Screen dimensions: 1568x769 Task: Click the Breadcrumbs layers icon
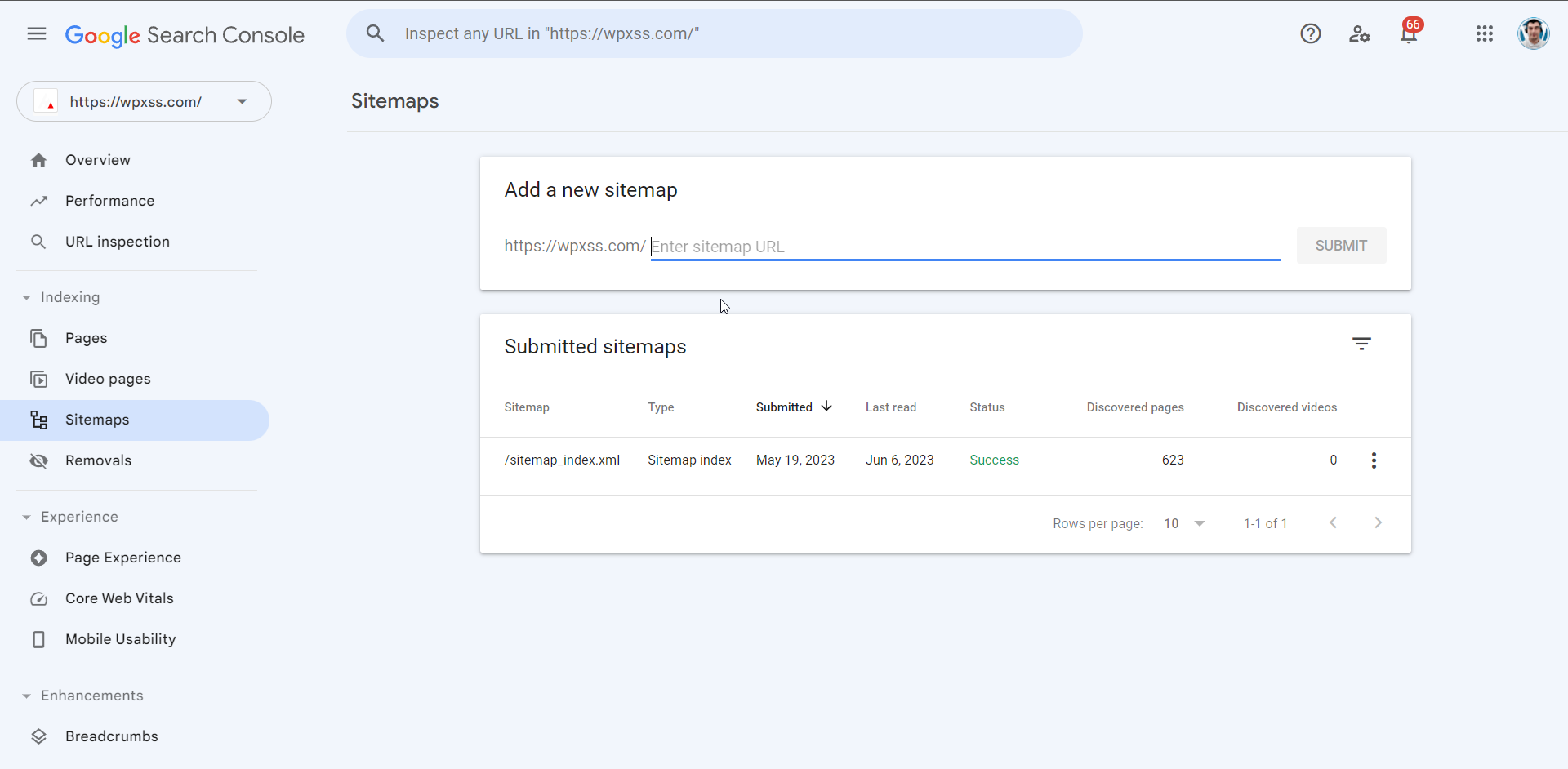tap(38, 736)
